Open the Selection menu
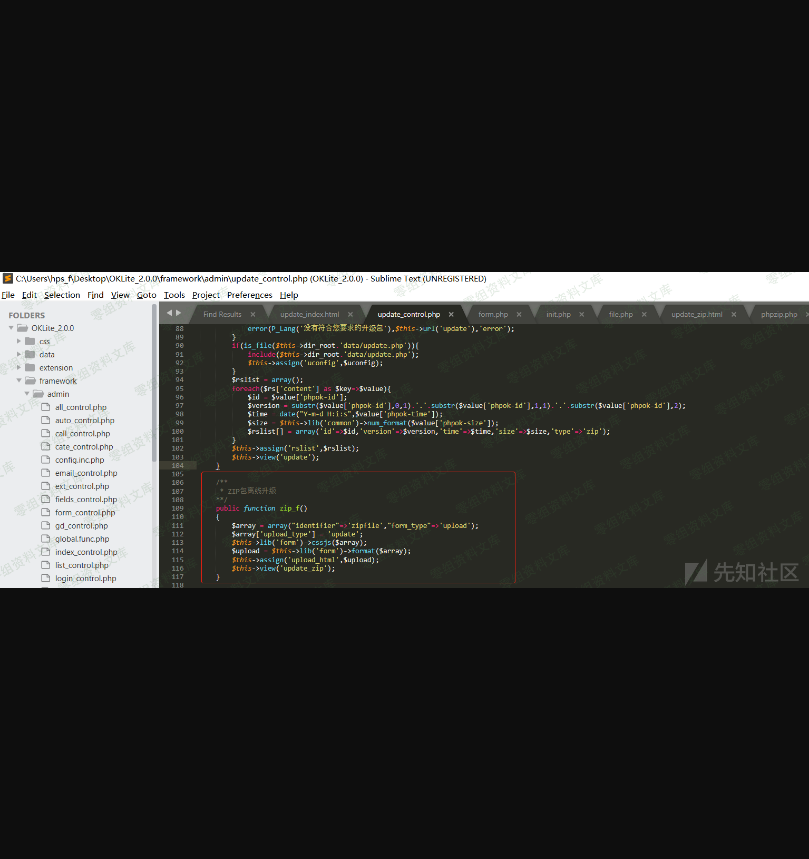Viewport: 809px width, 859px height. coord(62,295)
